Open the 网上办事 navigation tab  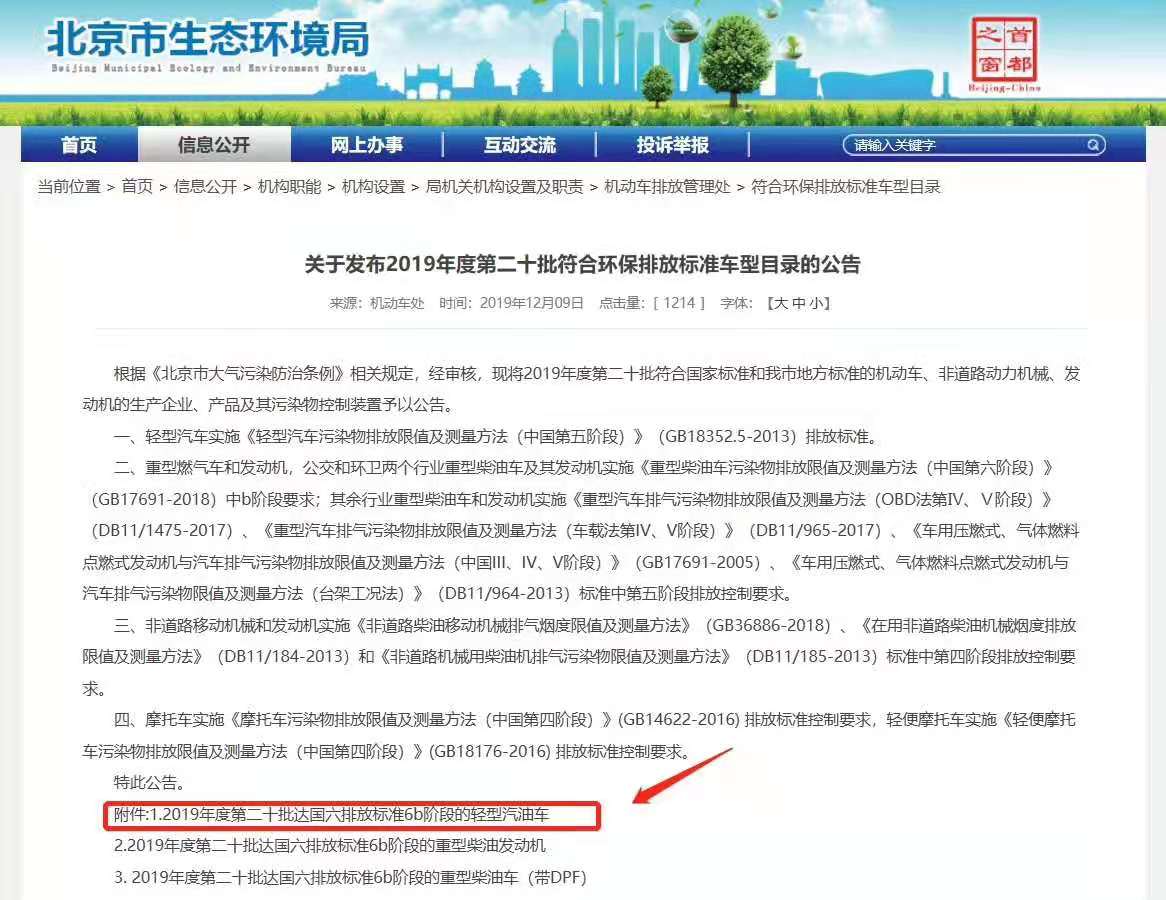[x=367, y=145]
